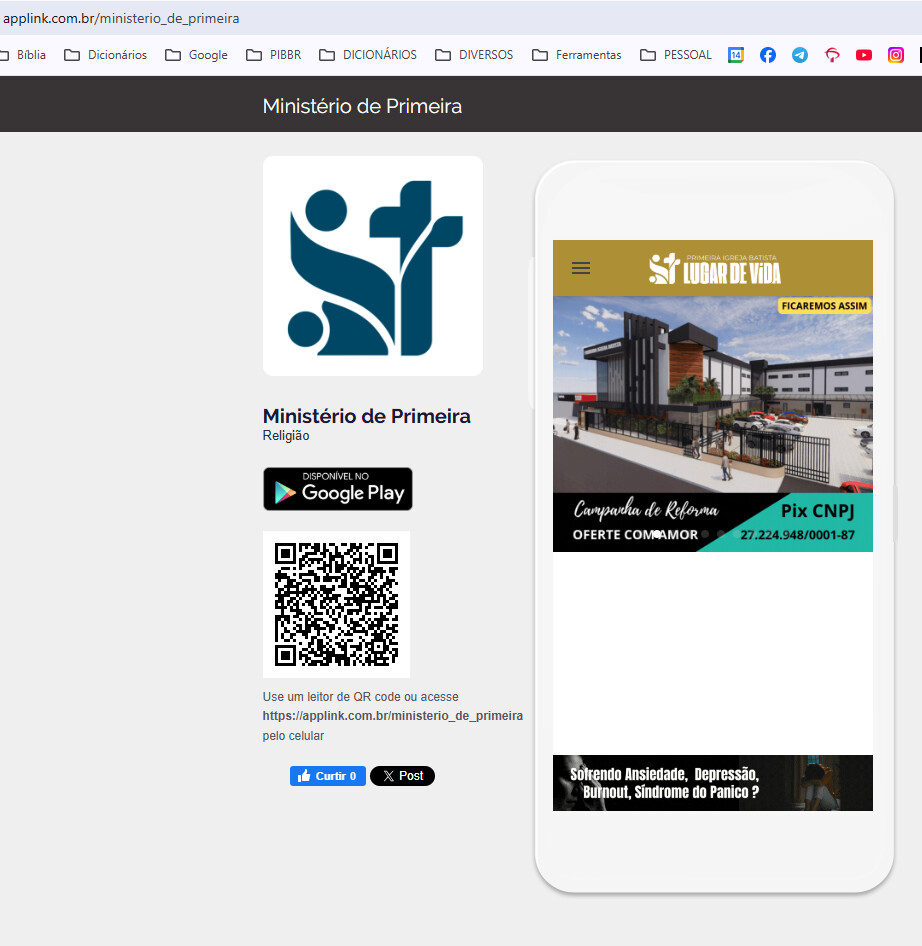Open the Ferramentas bookmarks folder
The width and height of the screenshot is (922, 946).
(x=577, y=55)
